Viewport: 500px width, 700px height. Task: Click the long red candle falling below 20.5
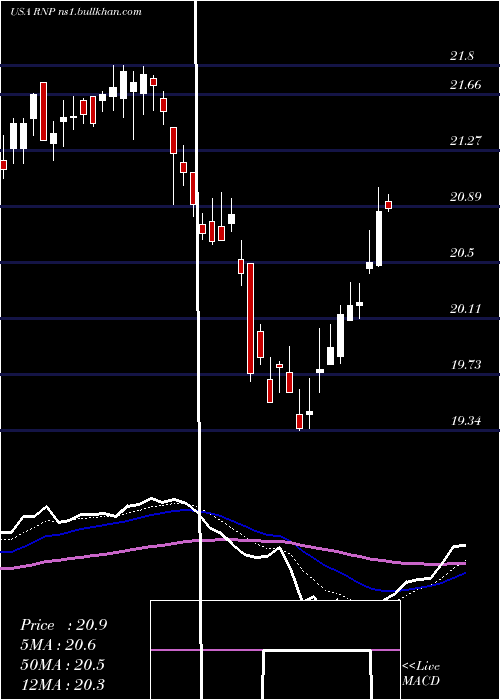tap(250, 318)
